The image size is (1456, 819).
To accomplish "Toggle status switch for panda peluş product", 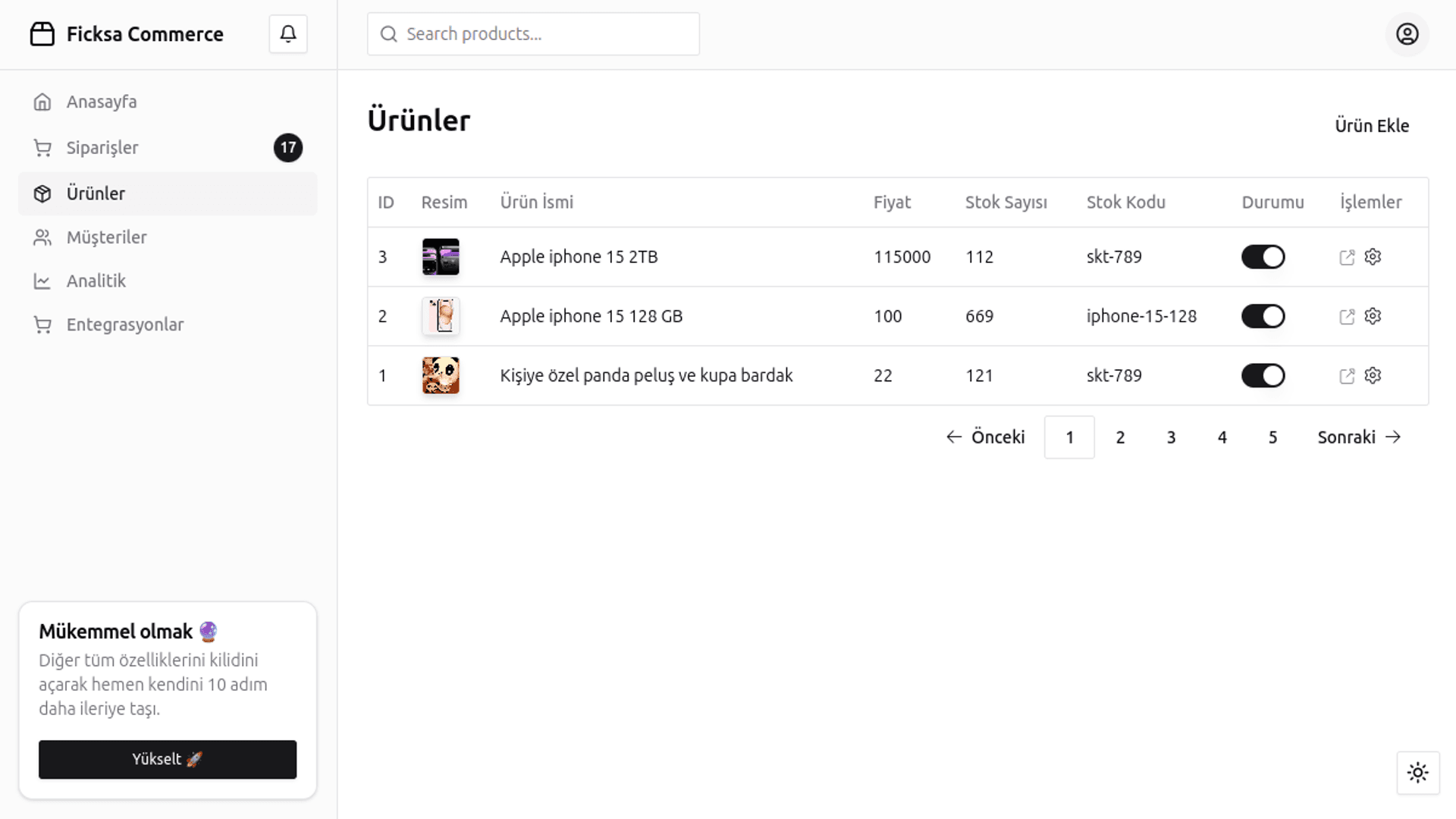I will [1263, 375].
